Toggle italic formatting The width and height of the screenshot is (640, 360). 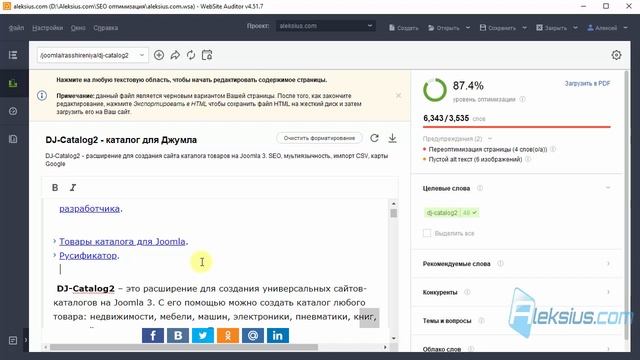[73, 187]
